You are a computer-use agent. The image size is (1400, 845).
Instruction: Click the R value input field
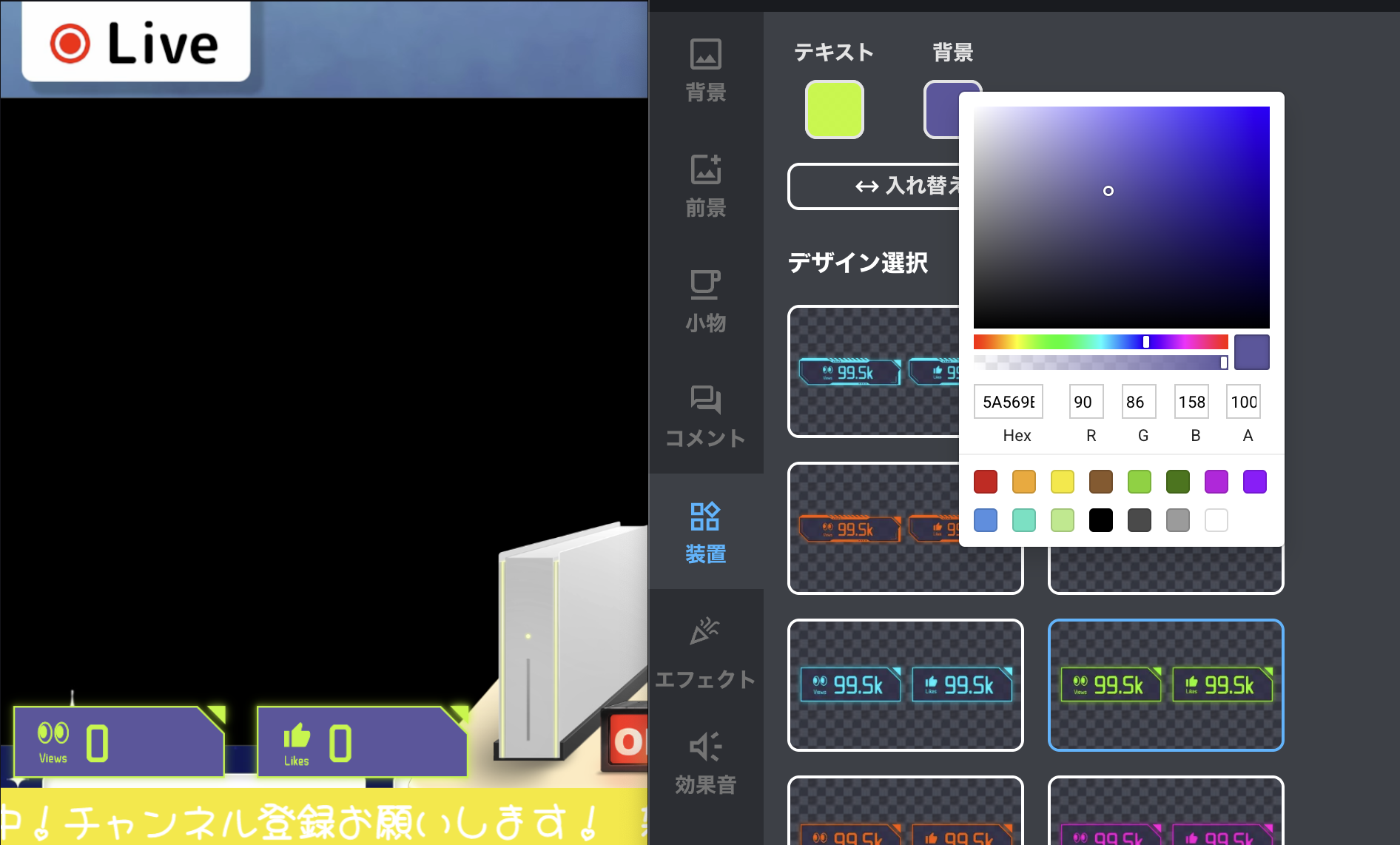pyautogui.click(x=1086, y=402)
